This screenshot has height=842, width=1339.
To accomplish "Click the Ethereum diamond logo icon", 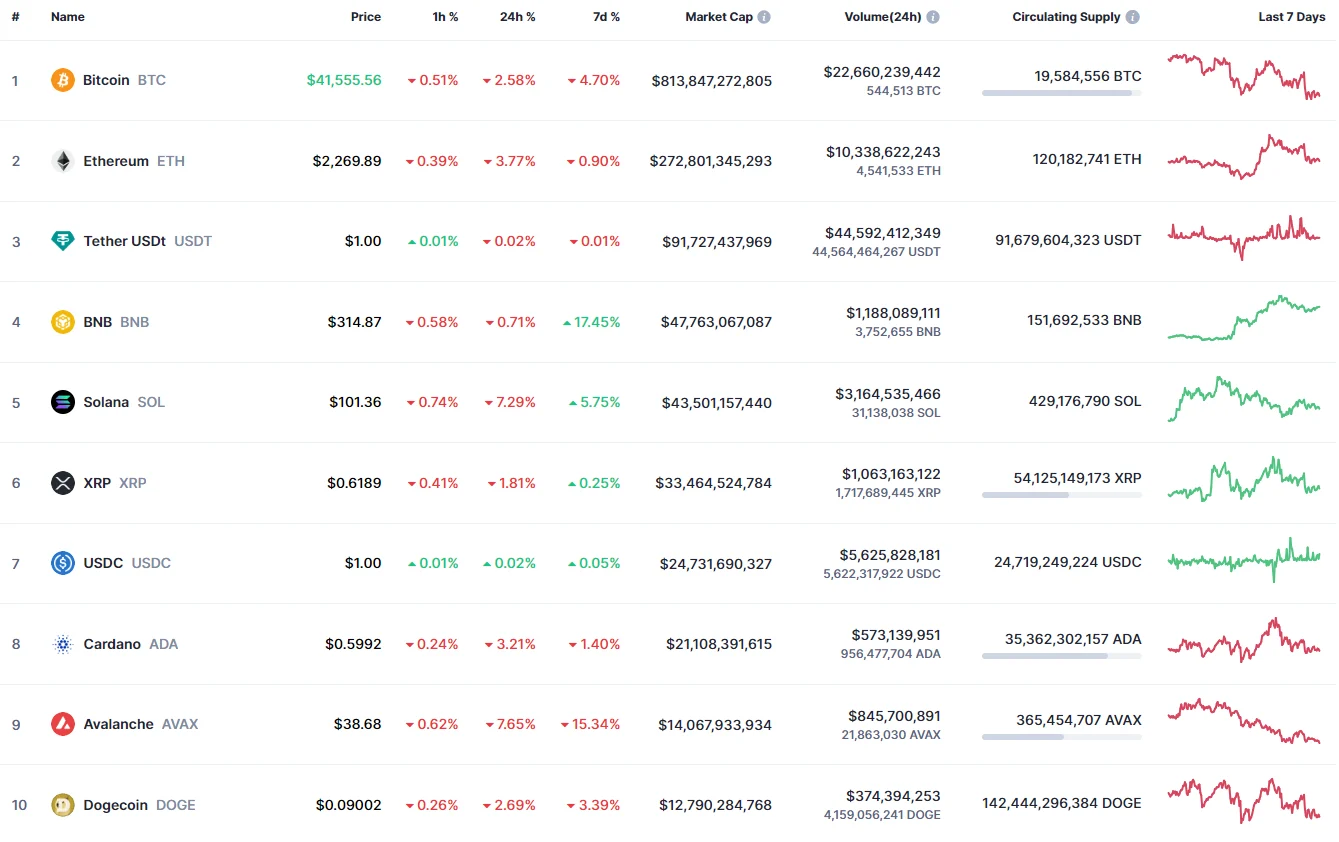I will [63, 161].
